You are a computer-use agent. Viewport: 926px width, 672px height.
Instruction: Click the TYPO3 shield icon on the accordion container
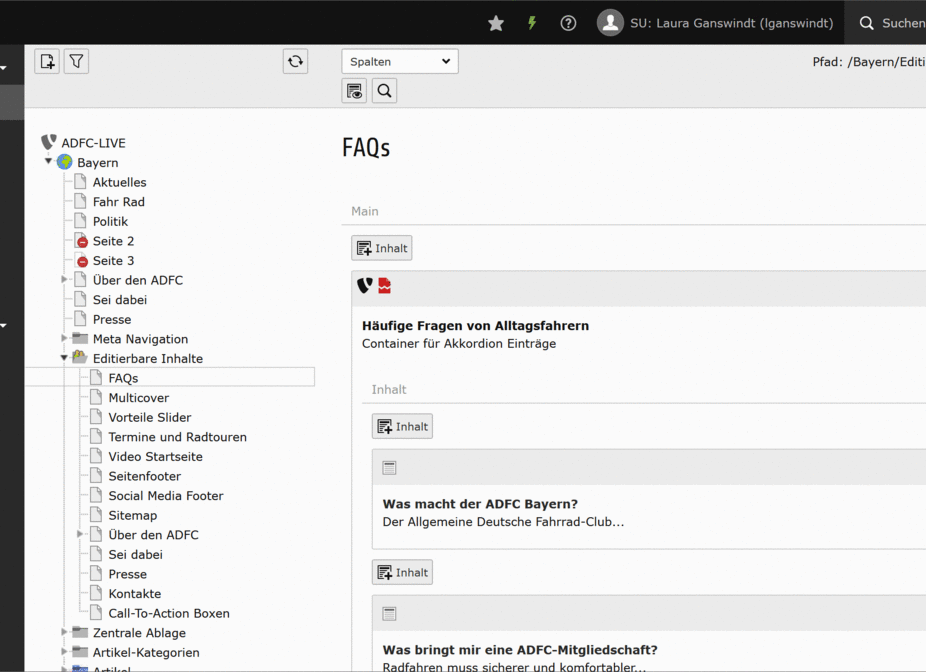click(x=364, y=285)
